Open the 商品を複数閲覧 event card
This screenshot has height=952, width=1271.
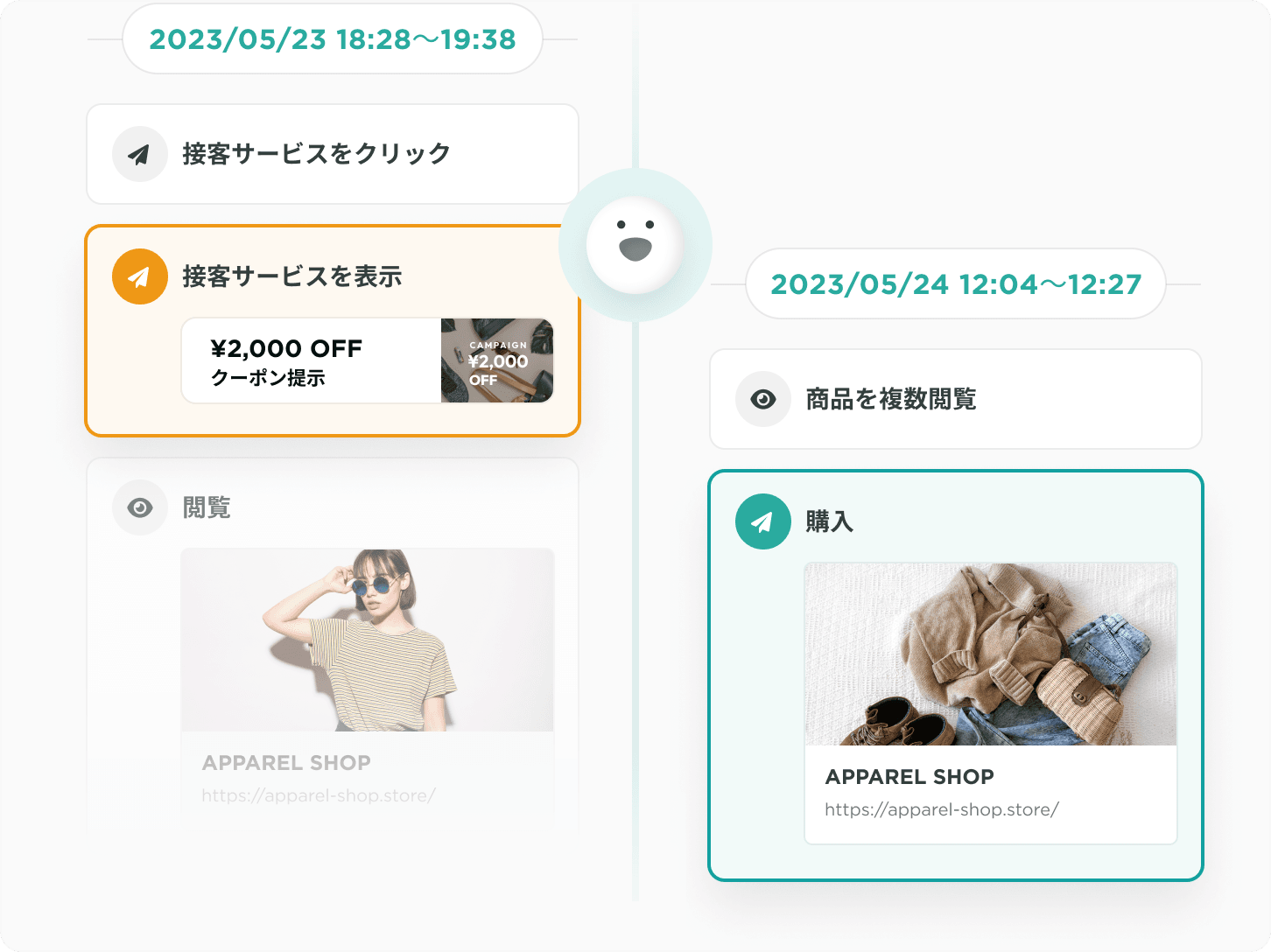tap(956, 399)
